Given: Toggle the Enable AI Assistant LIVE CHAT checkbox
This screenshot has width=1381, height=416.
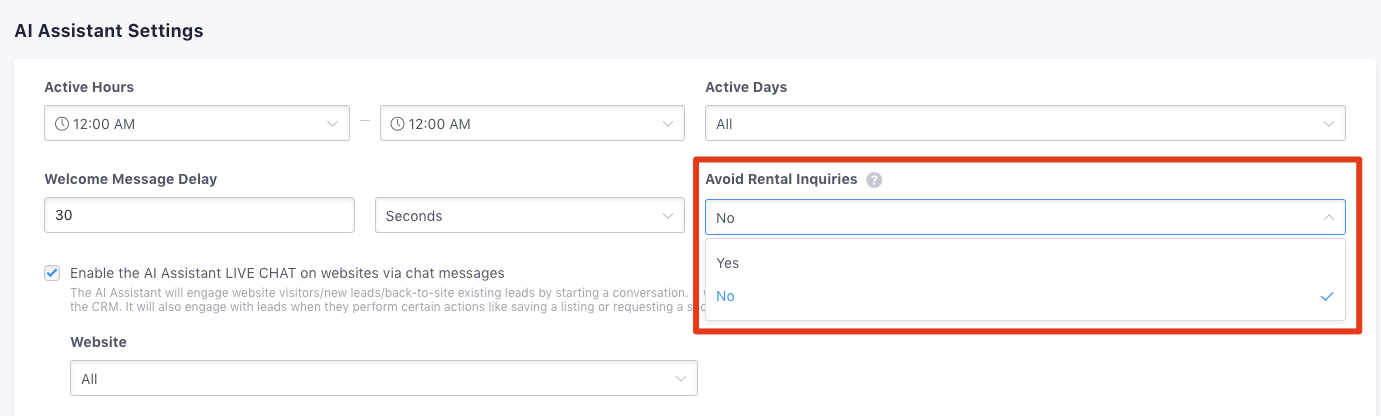Looking at the screenshot, I should pyautogui.click(x=52, y=273).
